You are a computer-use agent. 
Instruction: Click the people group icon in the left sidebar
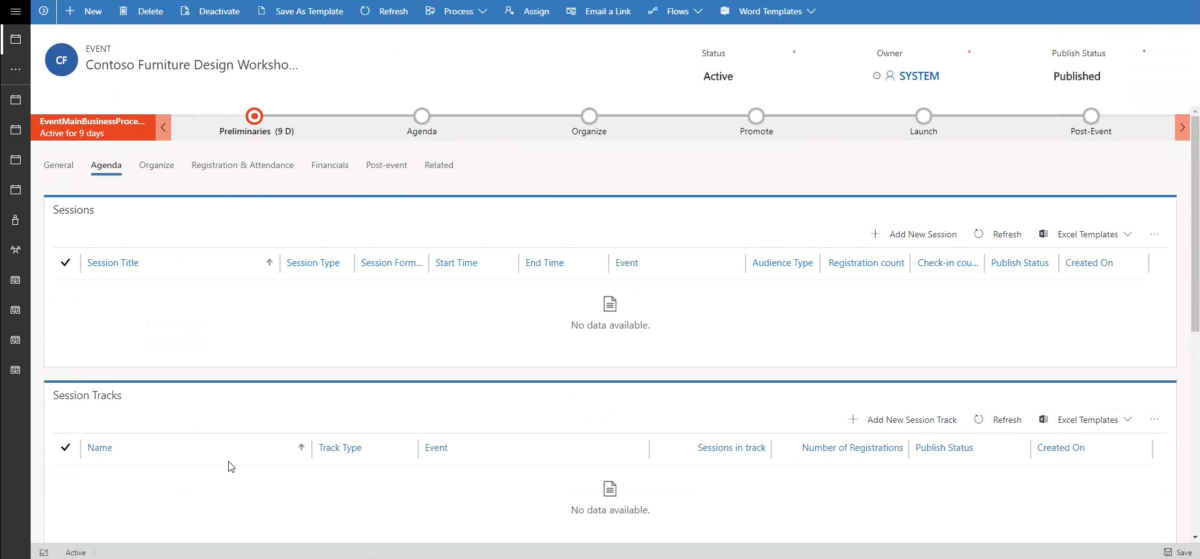click(15, 250)
